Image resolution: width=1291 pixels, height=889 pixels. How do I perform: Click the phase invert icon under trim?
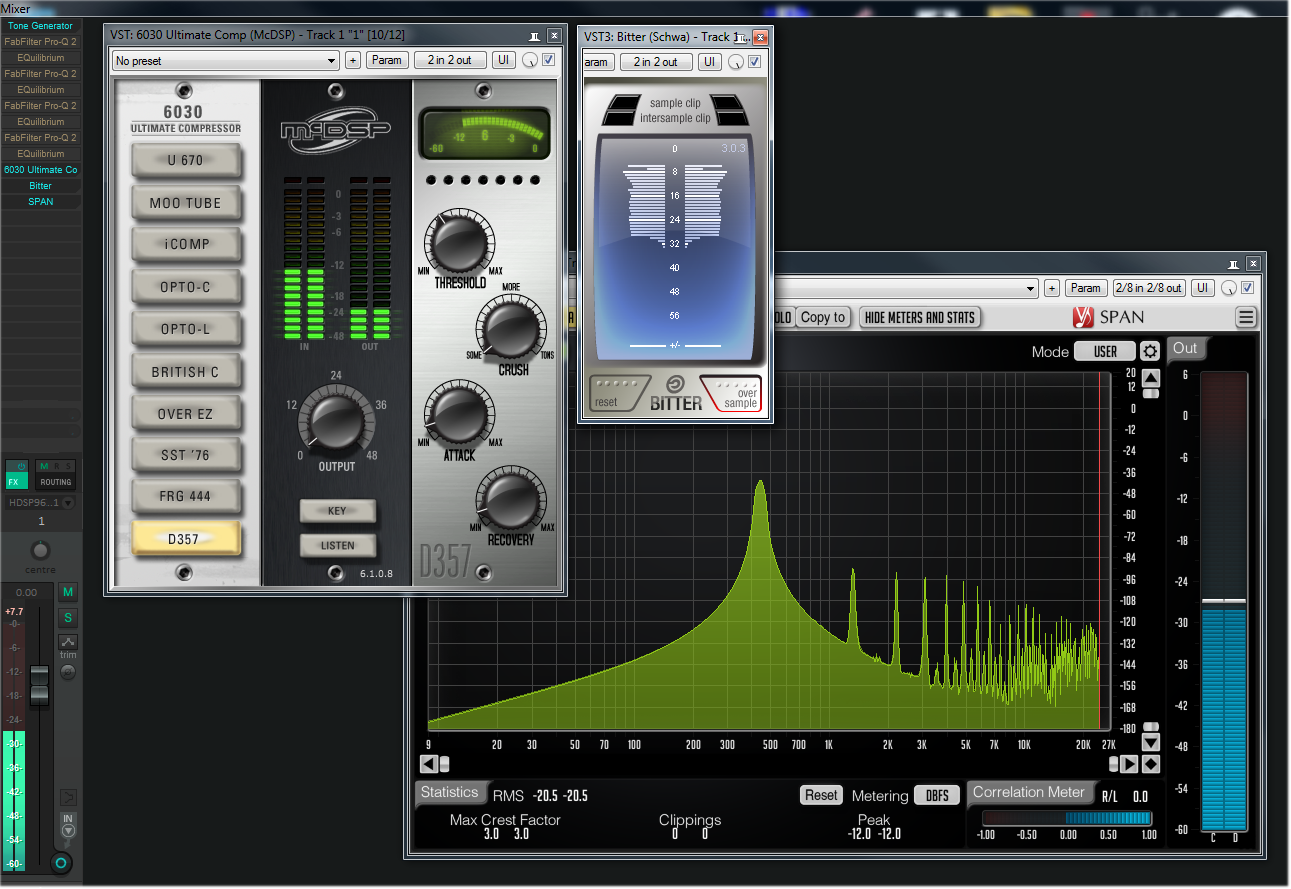click(x=68, y=672)
